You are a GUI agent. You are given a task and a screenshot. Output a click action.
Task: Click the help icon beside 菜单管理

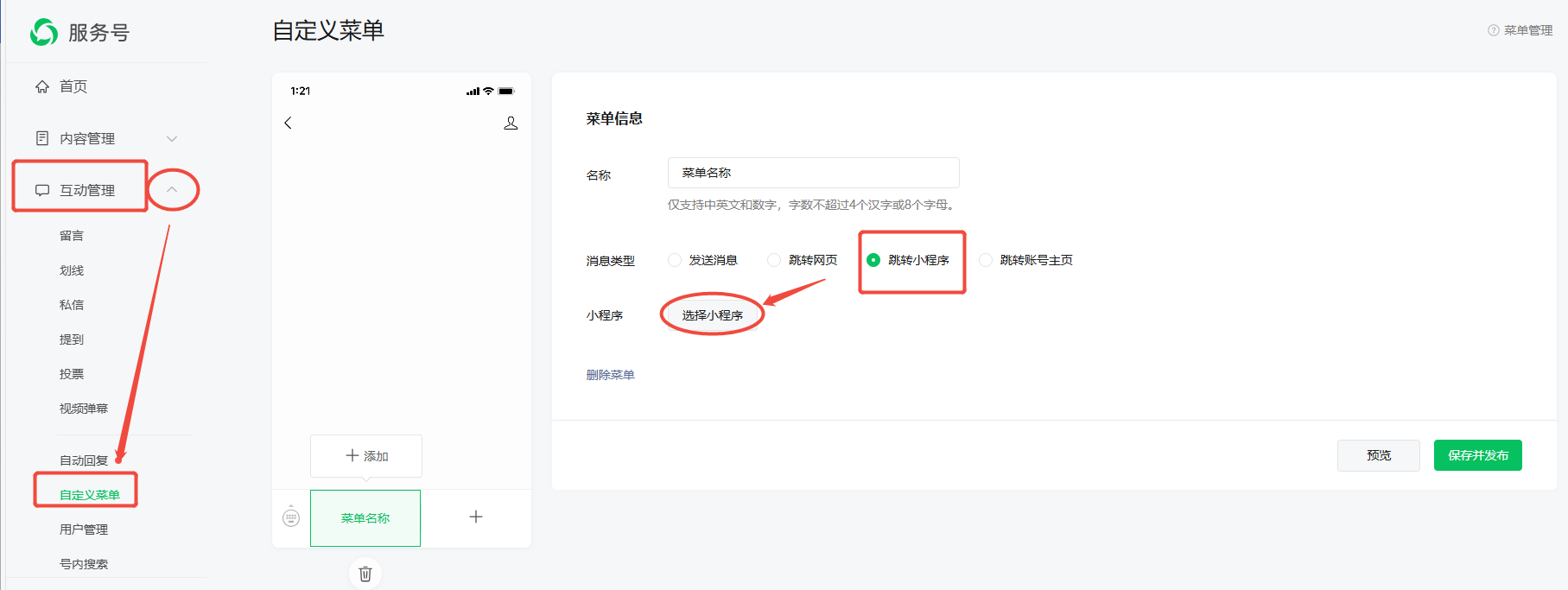click(1493, 30)
